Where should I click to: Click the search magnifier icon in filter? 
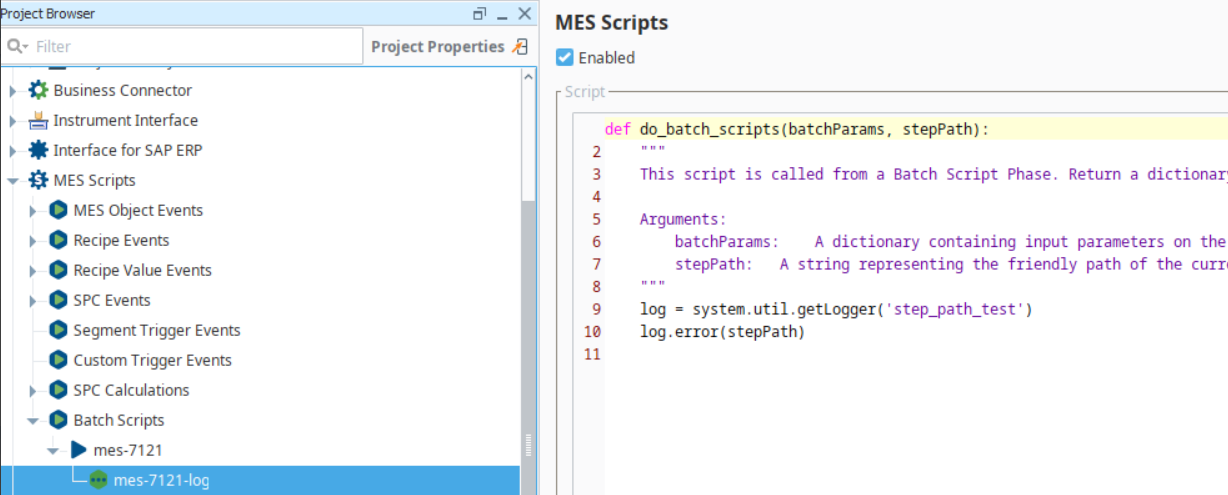pos(17,46)
